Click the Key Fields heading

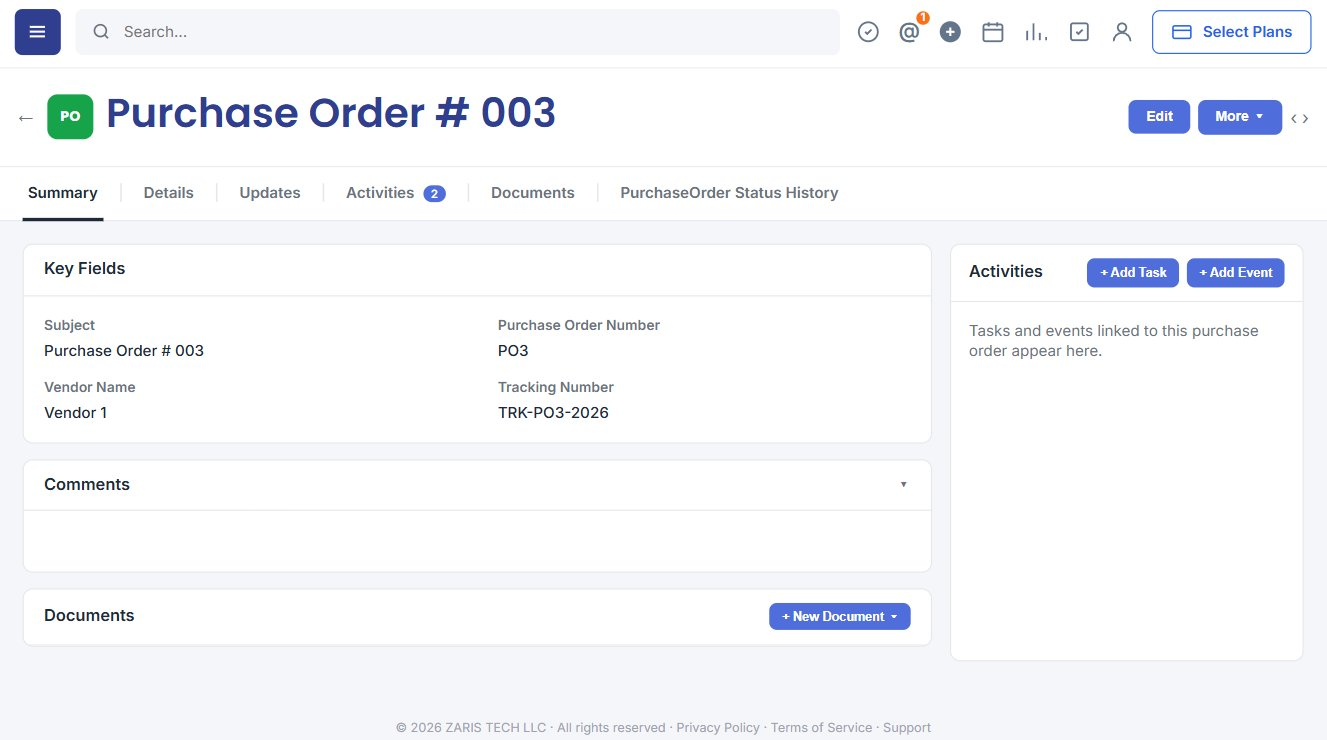85,268
